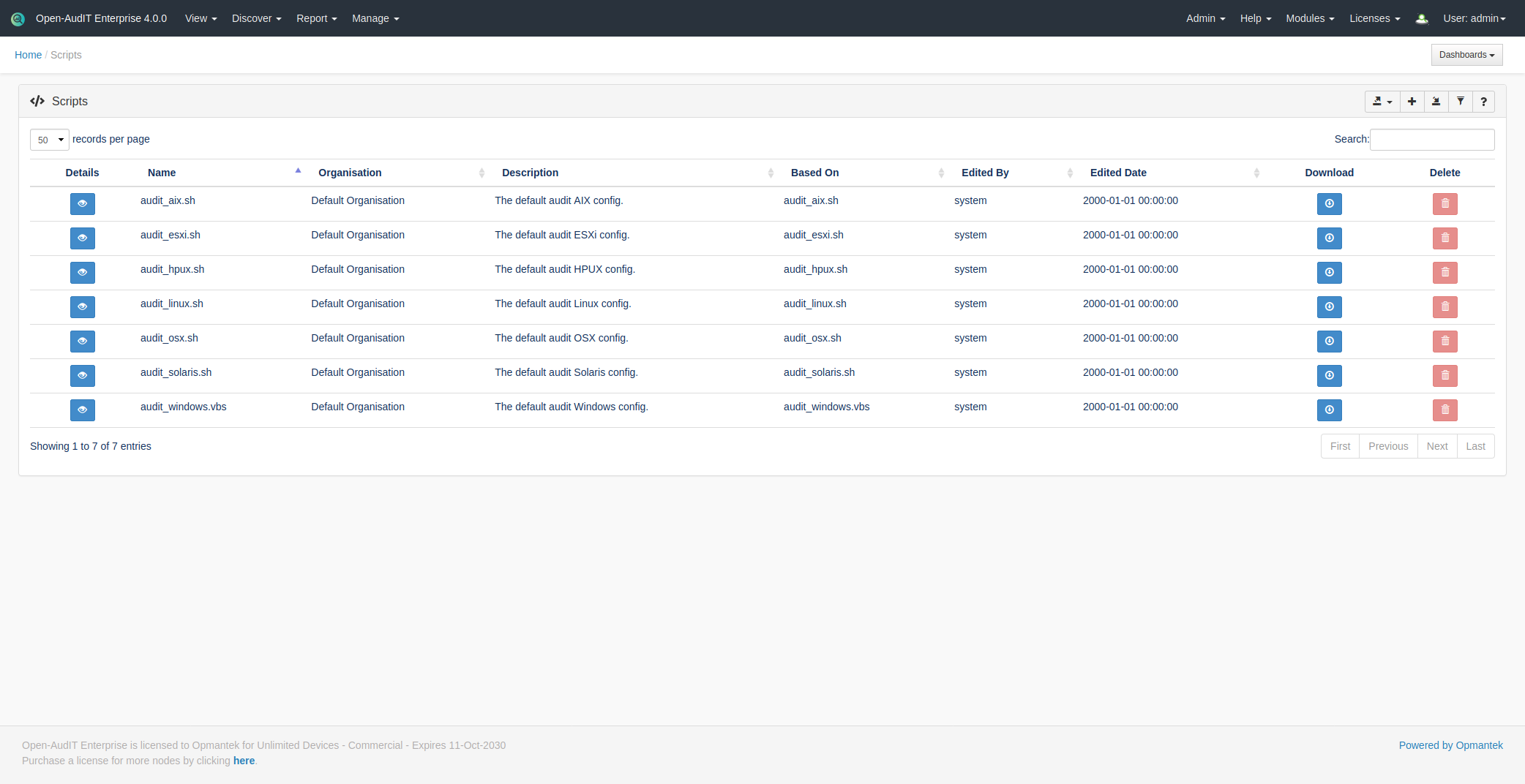Download the audit_esxi.sh script
This screenshot has height=784, width=1525.
coord(1330,238)
